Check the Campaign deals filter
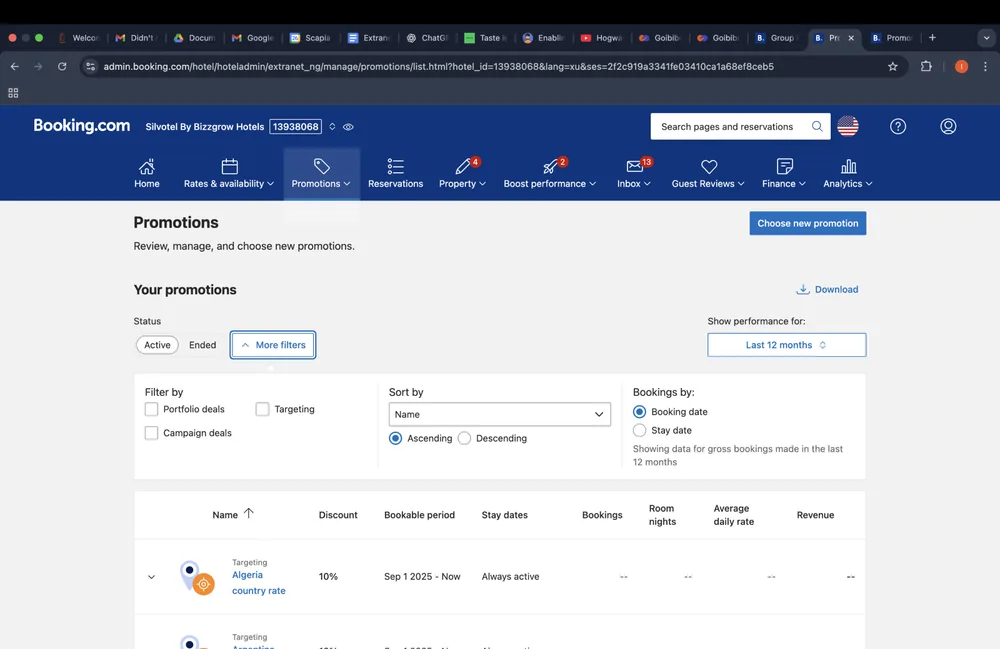The width and height of the screenshot is (1000, 649). (151, 433)
